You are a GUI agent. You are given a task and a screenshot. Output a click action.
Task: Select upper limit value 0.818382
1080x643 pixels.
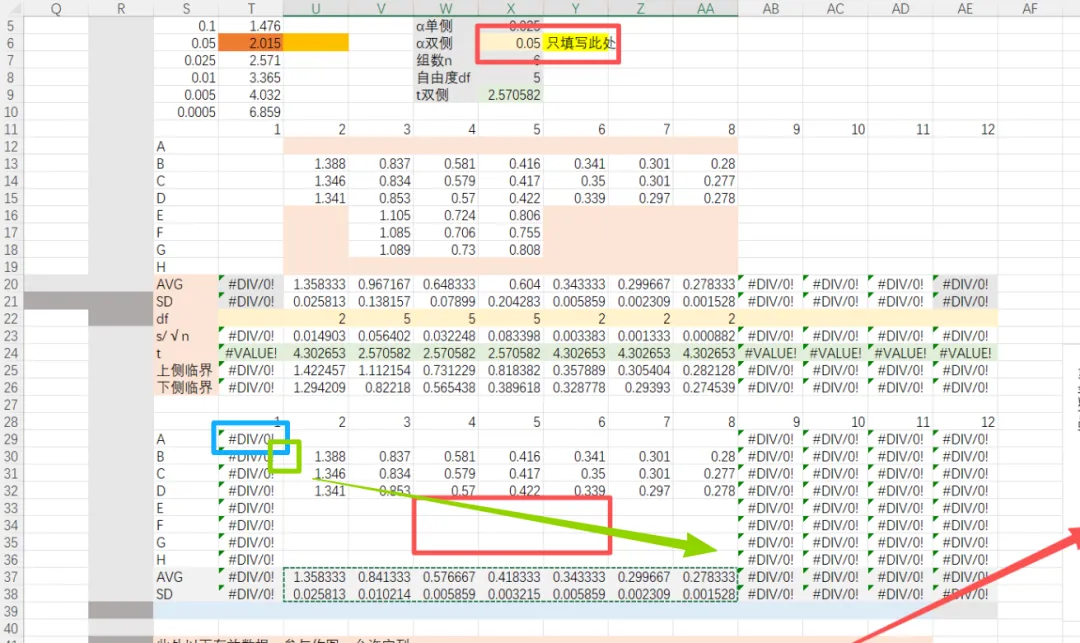pos(510,370)
